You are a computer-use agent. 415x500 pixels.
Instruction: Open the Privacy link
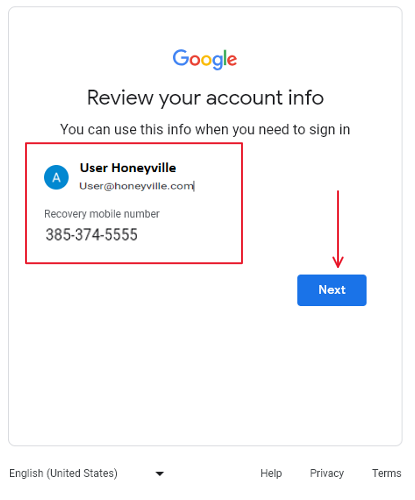click(327, 473)
